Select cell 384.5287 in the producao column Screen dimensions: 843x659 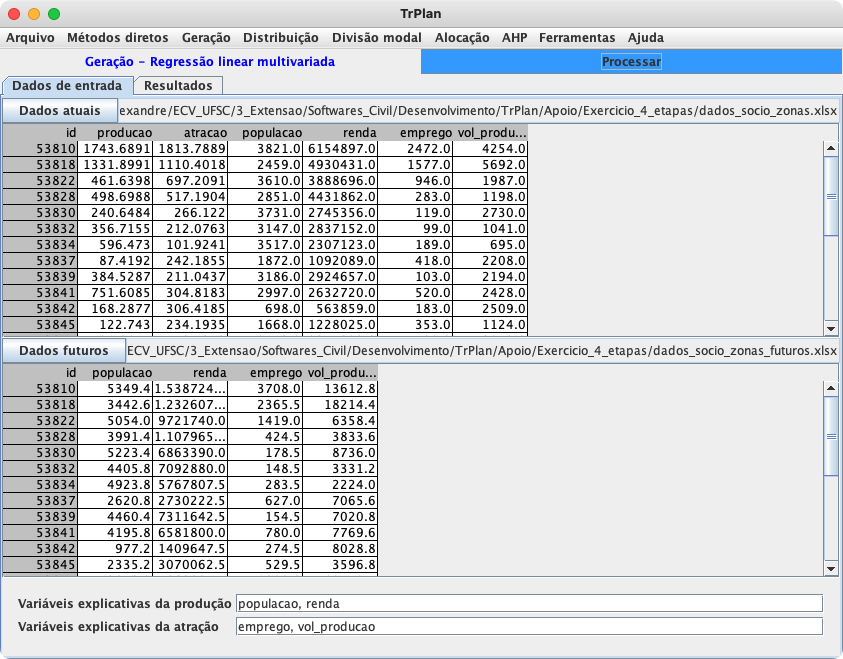coord(115,277)
